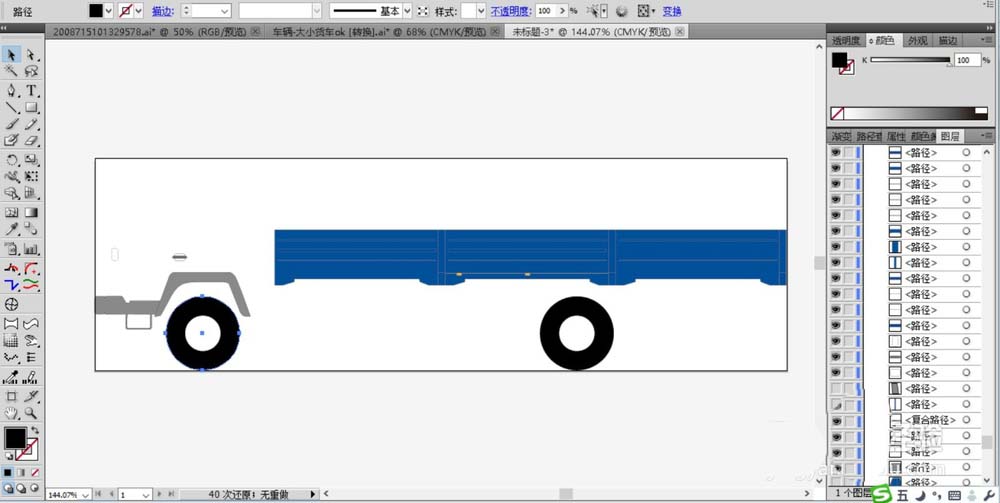Click the 变换 link
Image resolution: width=1000 pixels, height=503 pixels.
(x=672, y=11)
